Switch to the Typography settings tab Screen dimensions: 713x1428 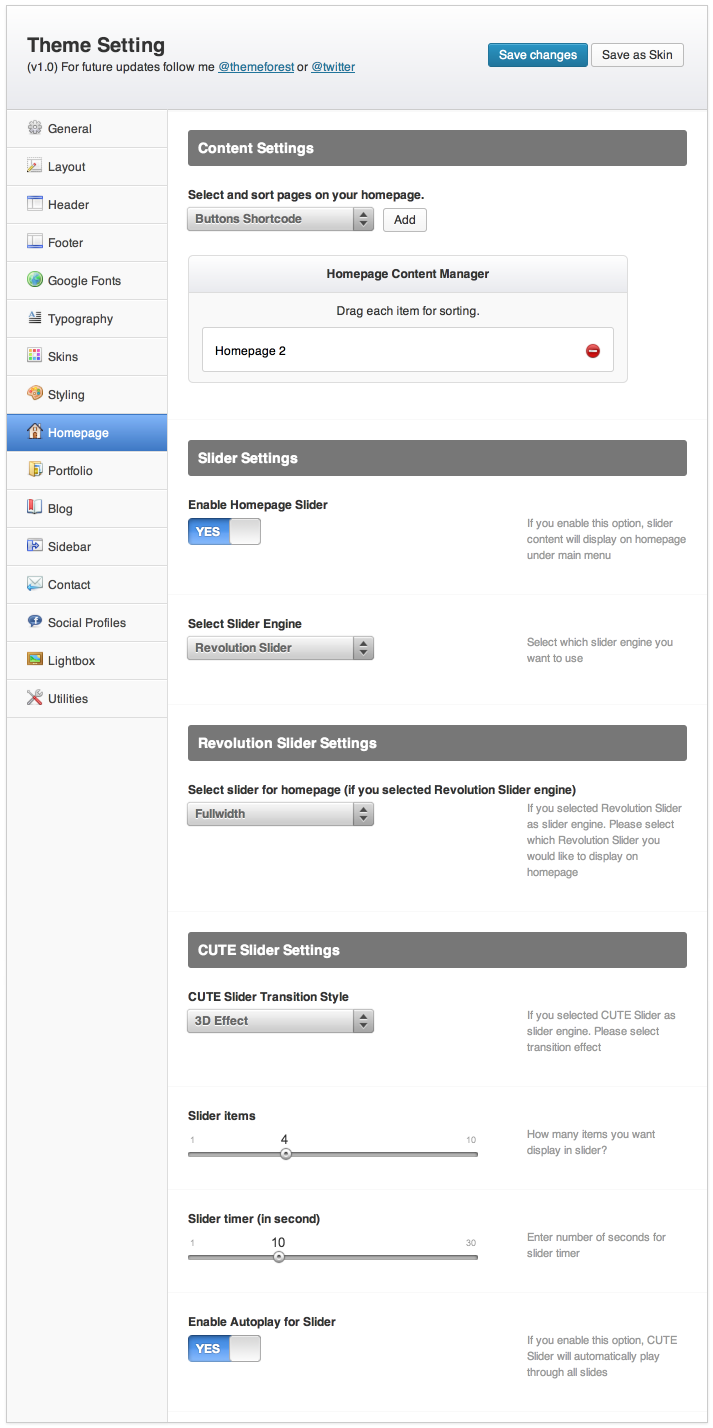pos(80,319)
